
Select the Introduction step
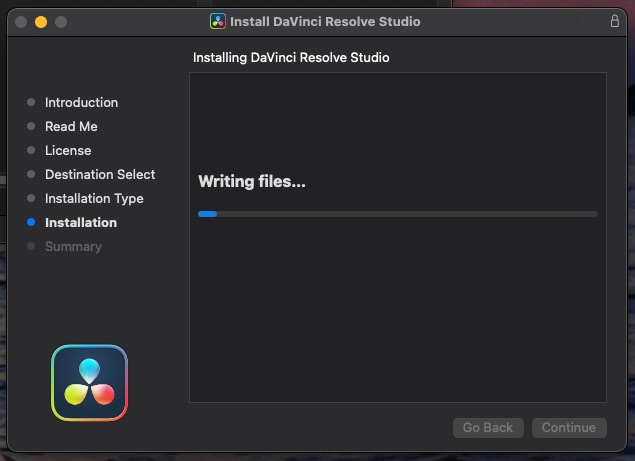(x=81, y=102)
